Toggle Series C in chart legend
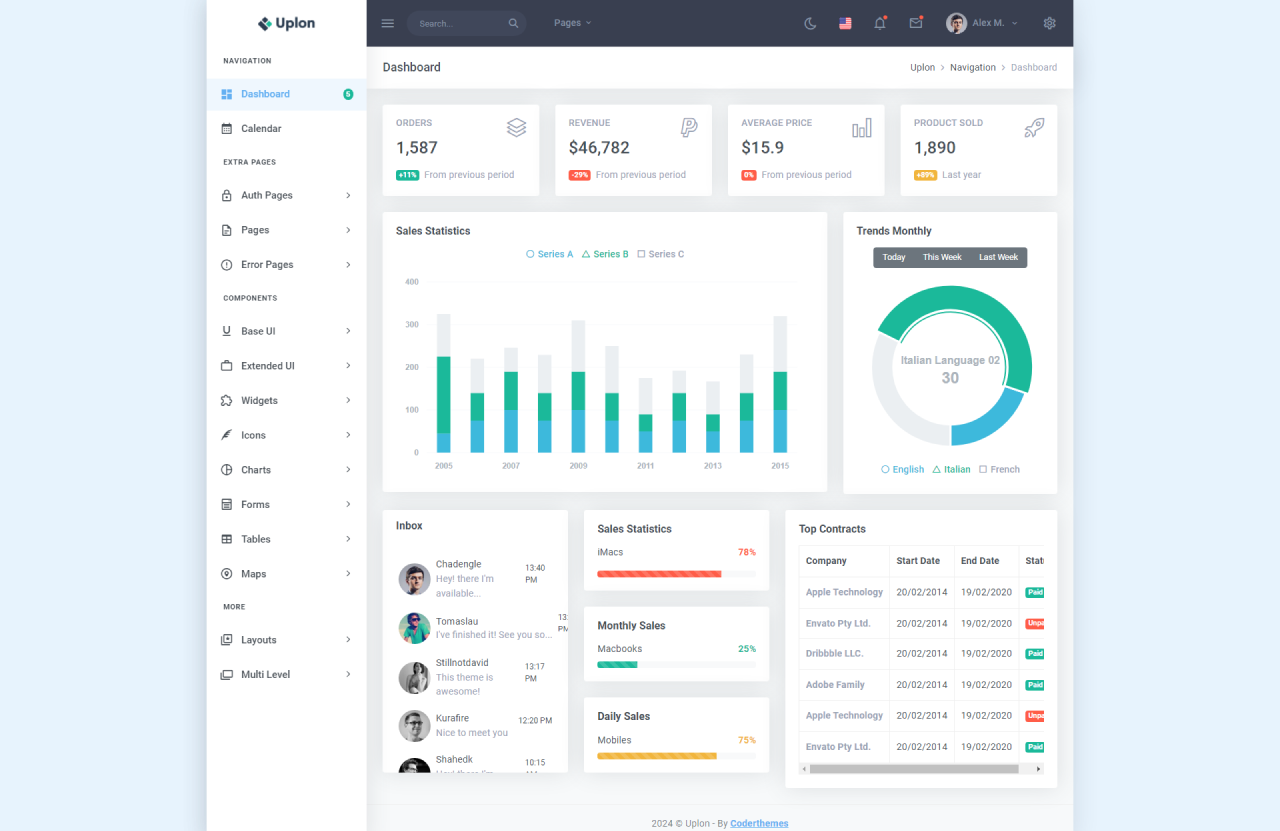1280x831 pixels. coord(661,254)
